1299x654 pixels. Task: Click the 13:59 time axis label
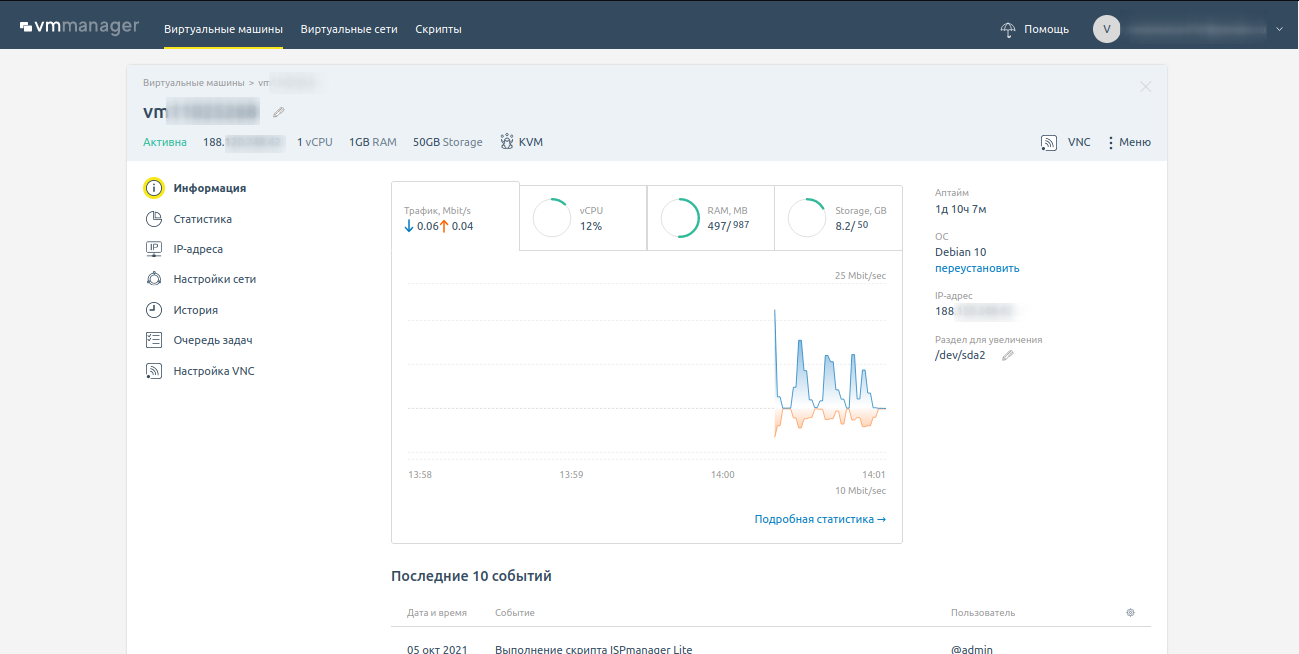tap(571, 474)
